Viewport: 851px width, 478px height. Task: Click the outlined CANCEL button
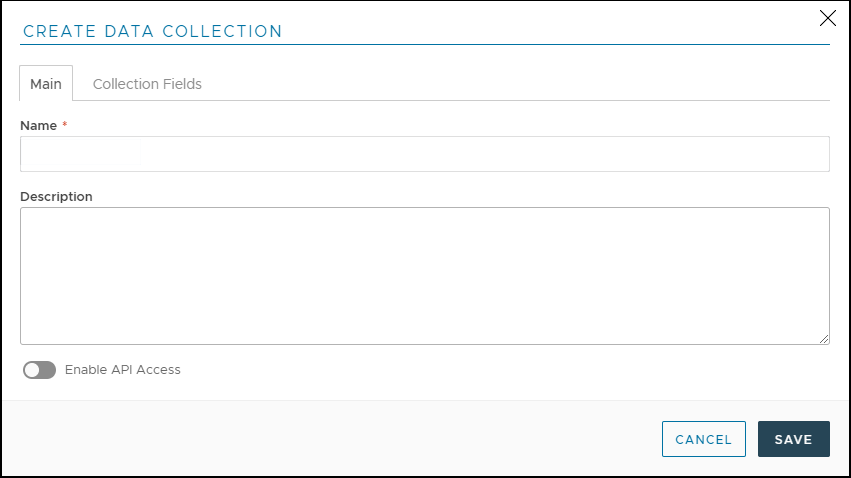703,439
